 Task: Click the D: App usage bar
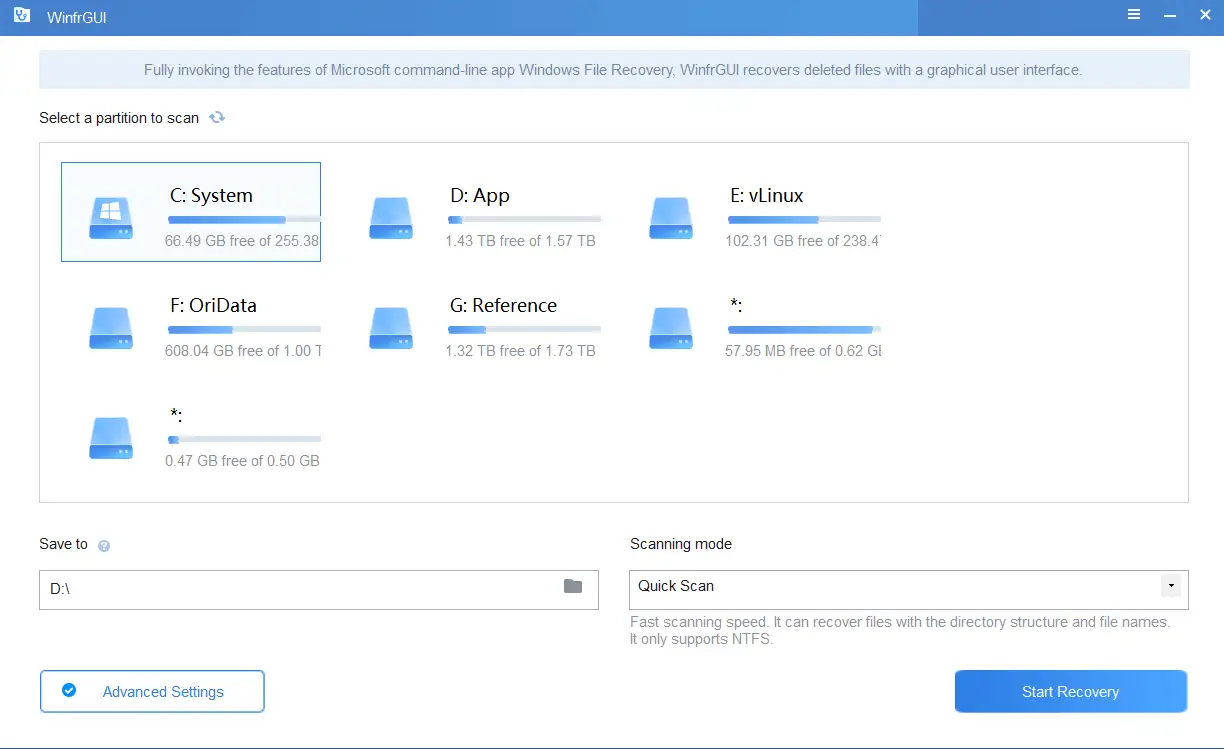pos(525,219)
